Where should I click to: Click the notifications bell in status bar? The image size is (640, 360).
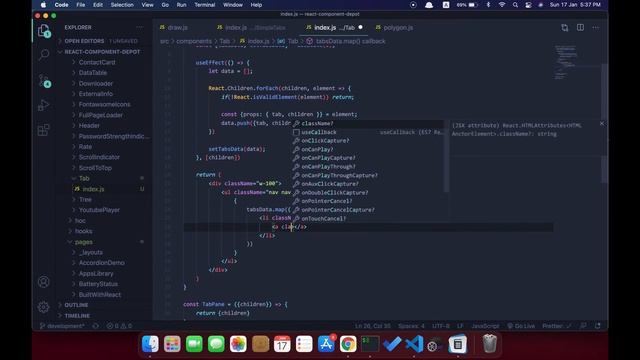coord(598,326)
